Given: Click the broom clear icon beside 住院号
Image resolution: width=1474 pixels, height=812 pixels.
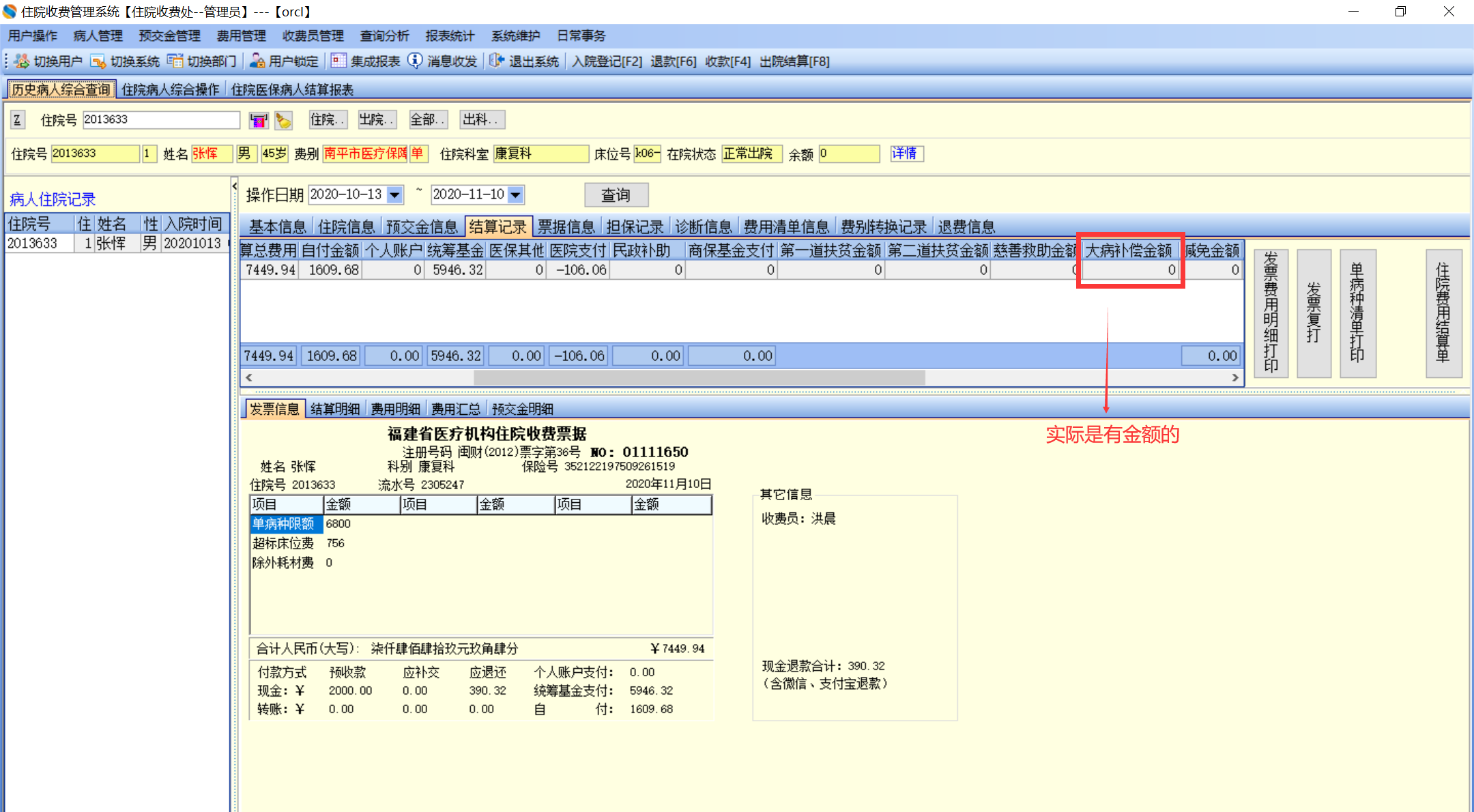Looking at the screenshot, I should (x=283, y=121).
